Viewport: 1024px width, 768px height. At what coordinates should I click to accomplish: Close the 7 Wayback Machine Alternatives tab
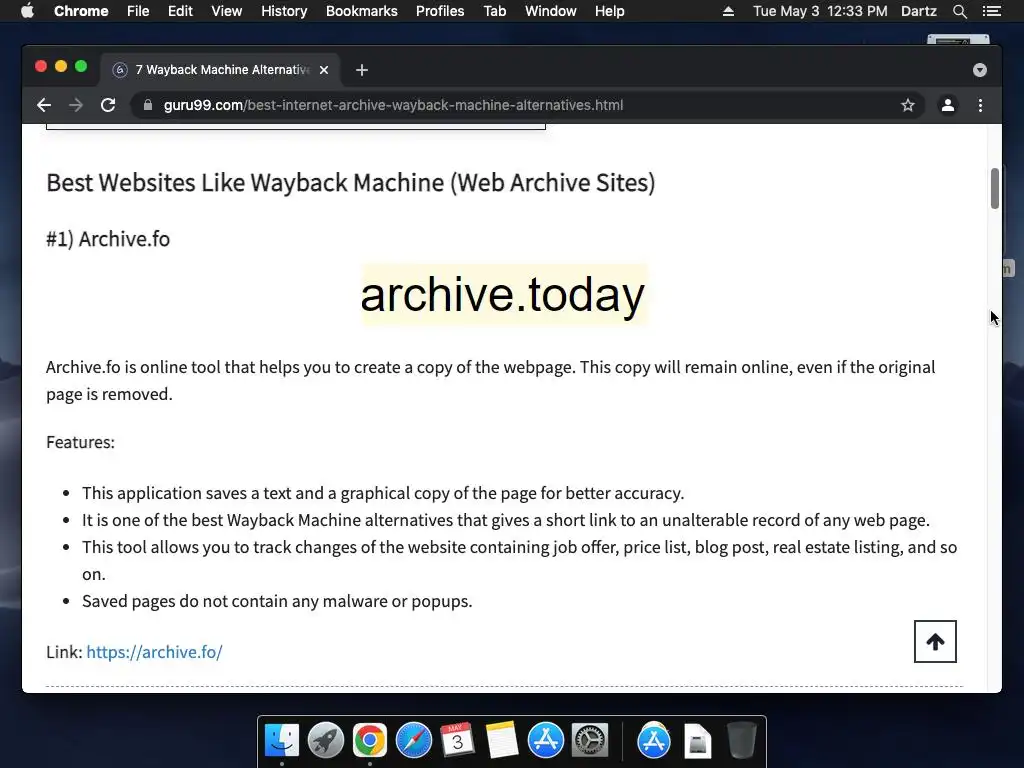(x=324, y=70)
